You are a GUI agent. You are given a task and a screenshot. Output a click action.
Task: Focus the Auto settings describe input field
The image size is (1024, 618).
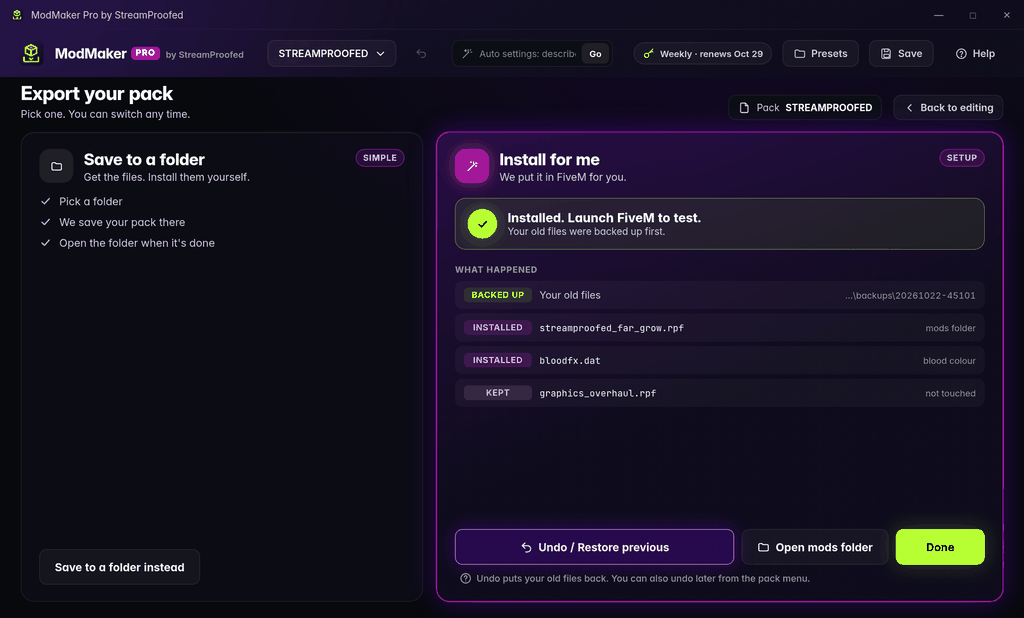pos(527,54)
